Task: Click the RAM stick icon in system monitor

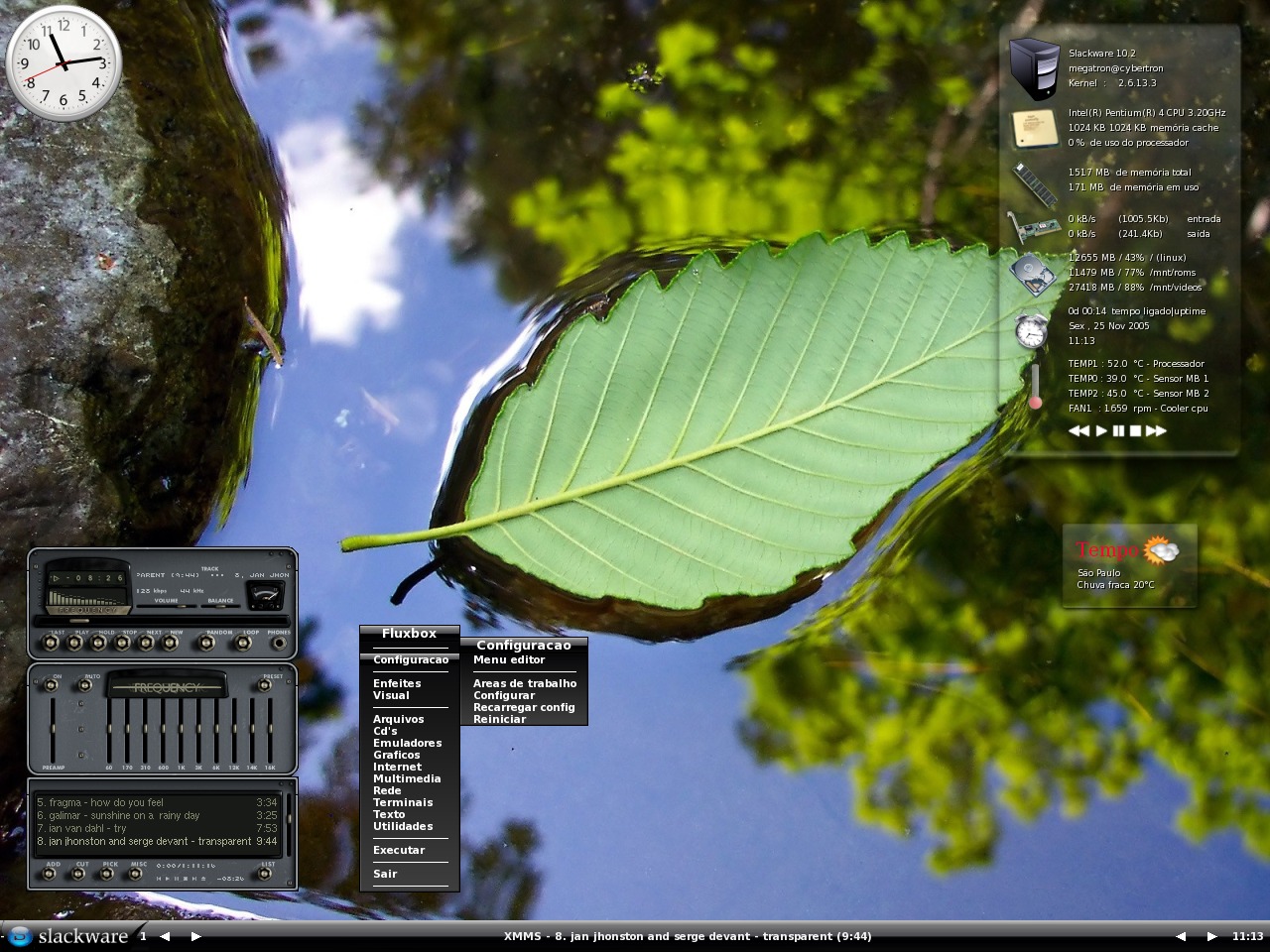Action: (1034, 184)
